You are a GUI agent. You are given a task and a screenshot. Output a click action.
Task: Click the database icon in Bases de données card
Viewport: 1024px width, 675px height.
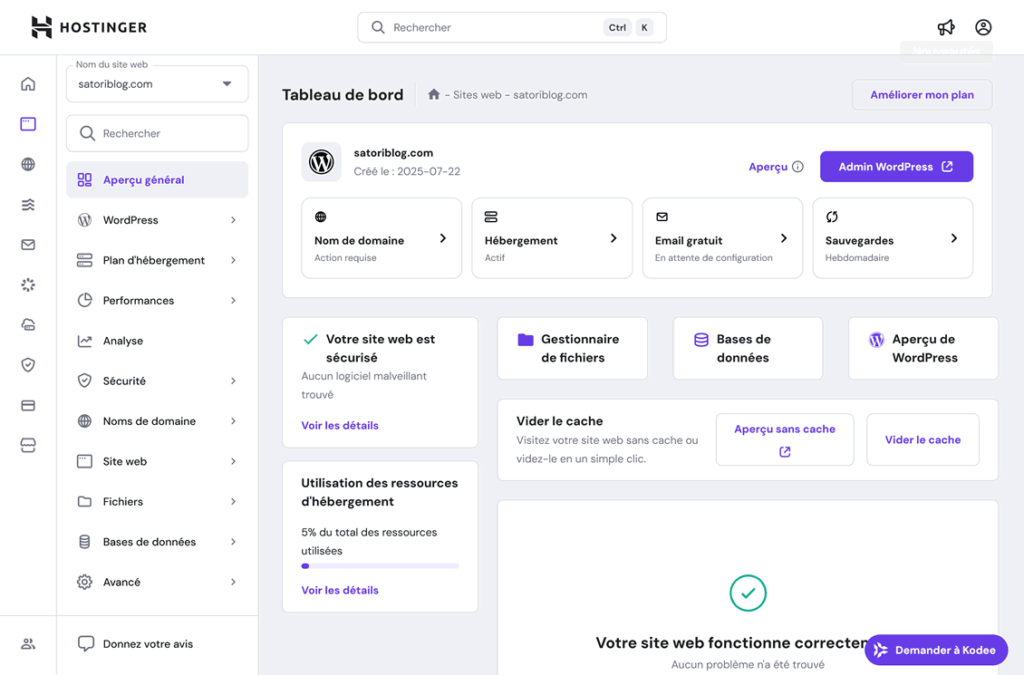(x=701, y=339)
